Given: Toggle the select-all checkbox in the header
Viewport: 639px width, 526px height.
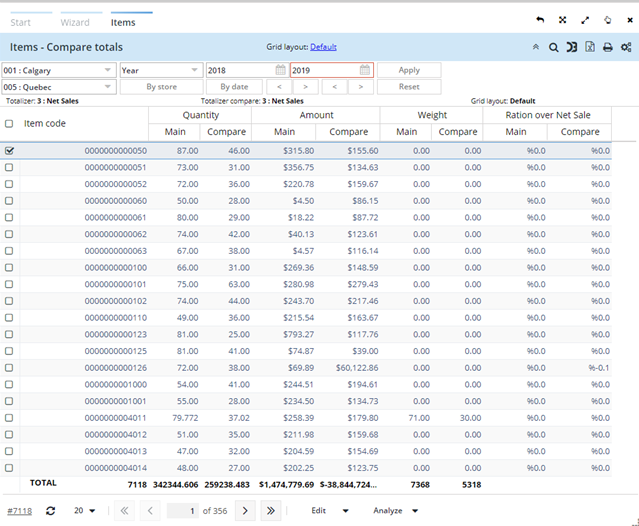Looking at the screenshot, I should (9, 124).
